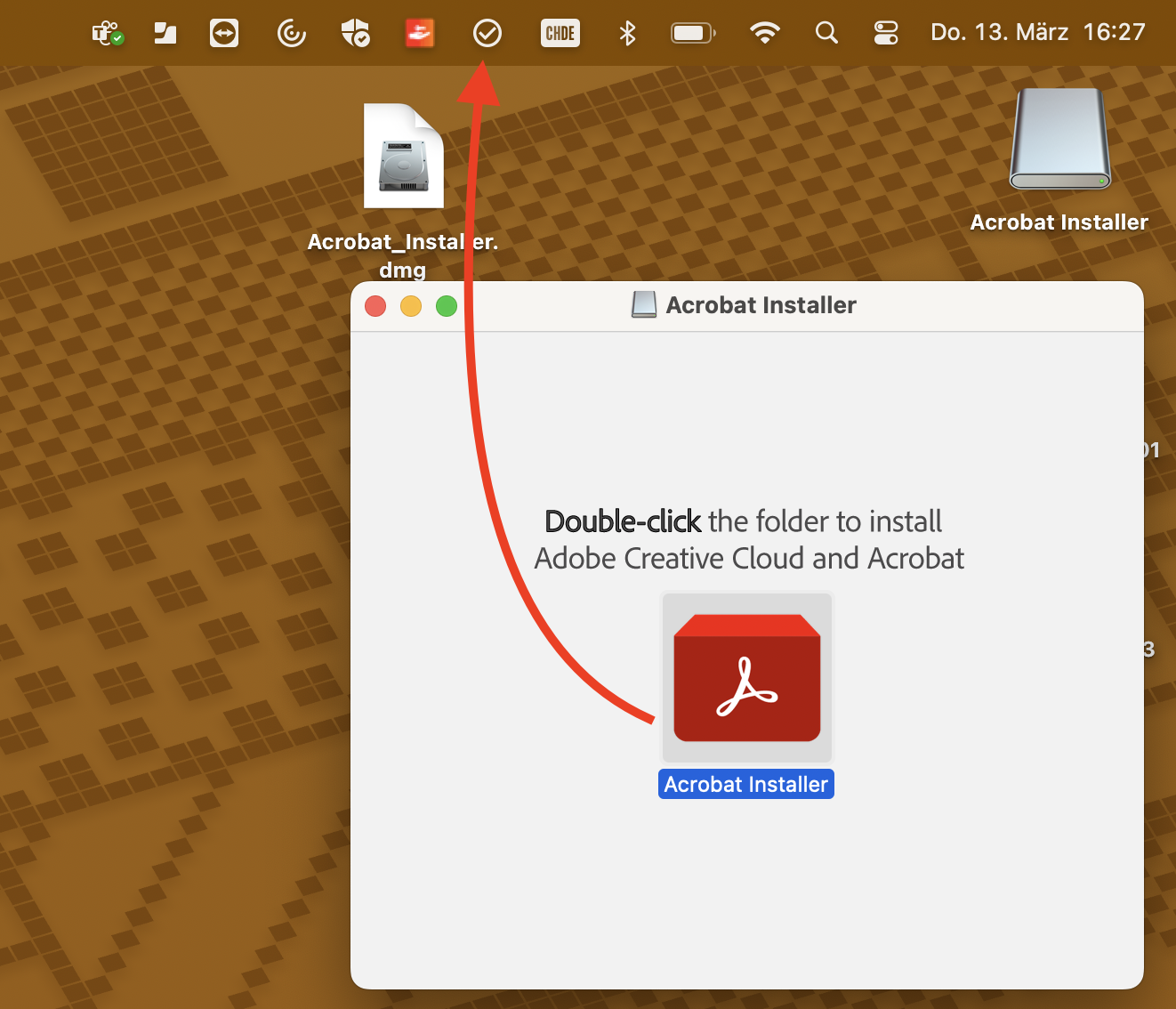Open Microsoft Teams menu bar icon
The image size is (1176, 1009).
(108, 34)
